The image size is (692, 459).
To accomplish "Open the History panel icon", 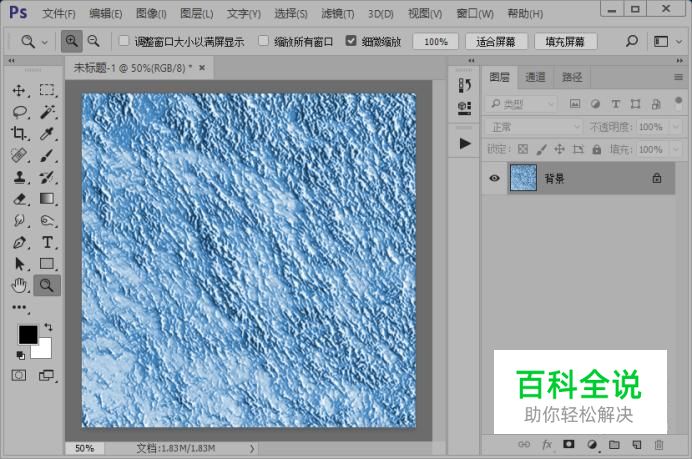I will [464, 85].
